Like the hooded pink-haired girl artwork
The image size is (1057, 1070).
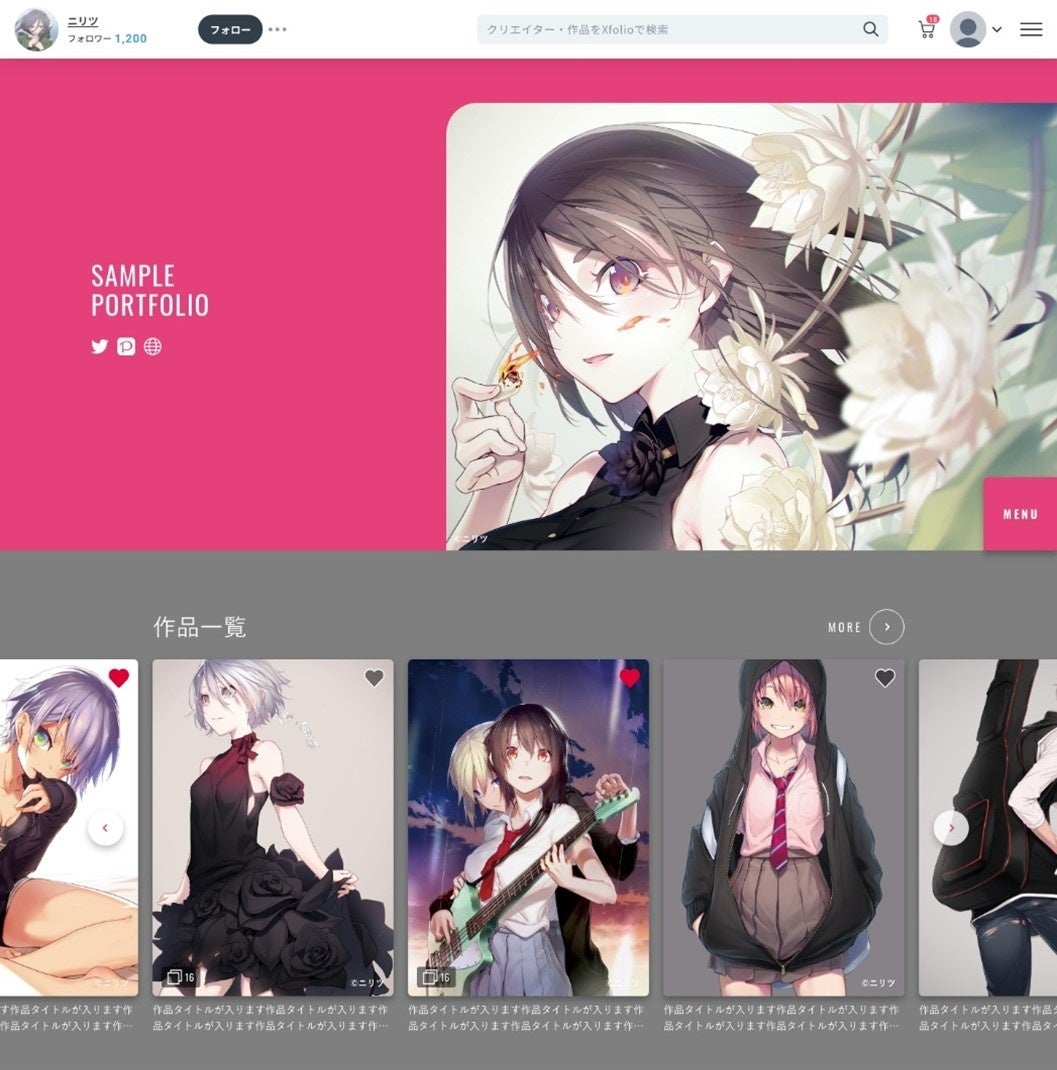[x=884, y=678]
